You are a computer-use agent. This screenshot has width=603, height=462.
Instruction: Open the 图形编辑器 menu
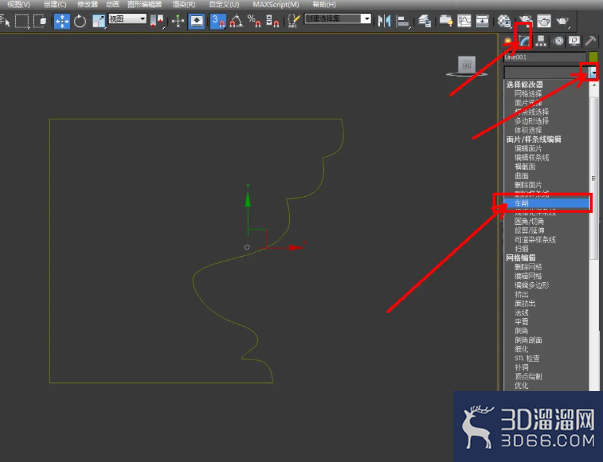tap(145, 5)
